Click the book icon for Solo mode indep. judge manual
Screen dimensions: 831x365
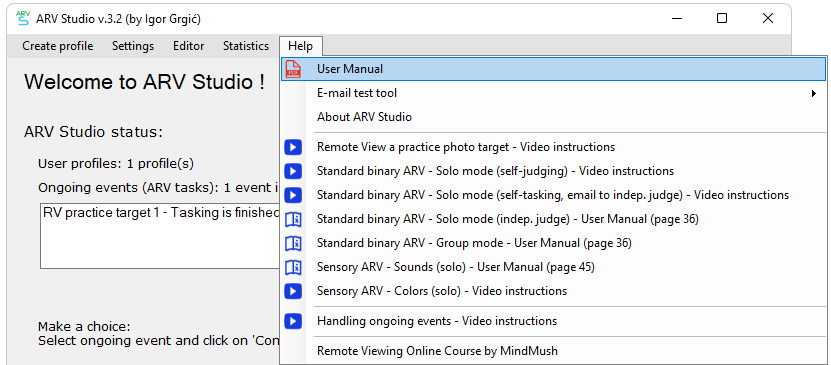(x=293, y=219)
